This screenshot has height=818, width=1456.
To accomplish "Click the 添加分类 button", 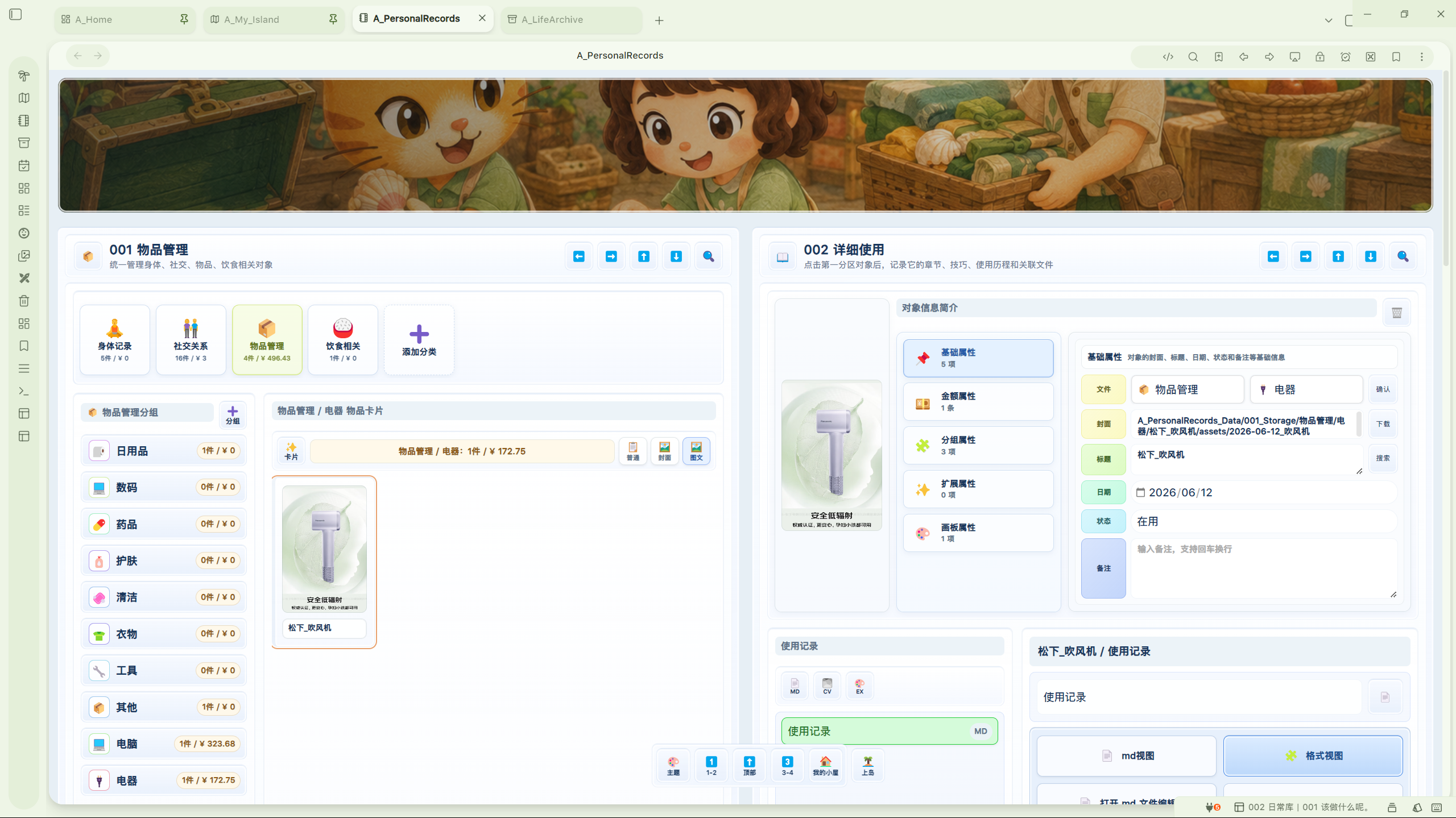I will pos(419,340).
